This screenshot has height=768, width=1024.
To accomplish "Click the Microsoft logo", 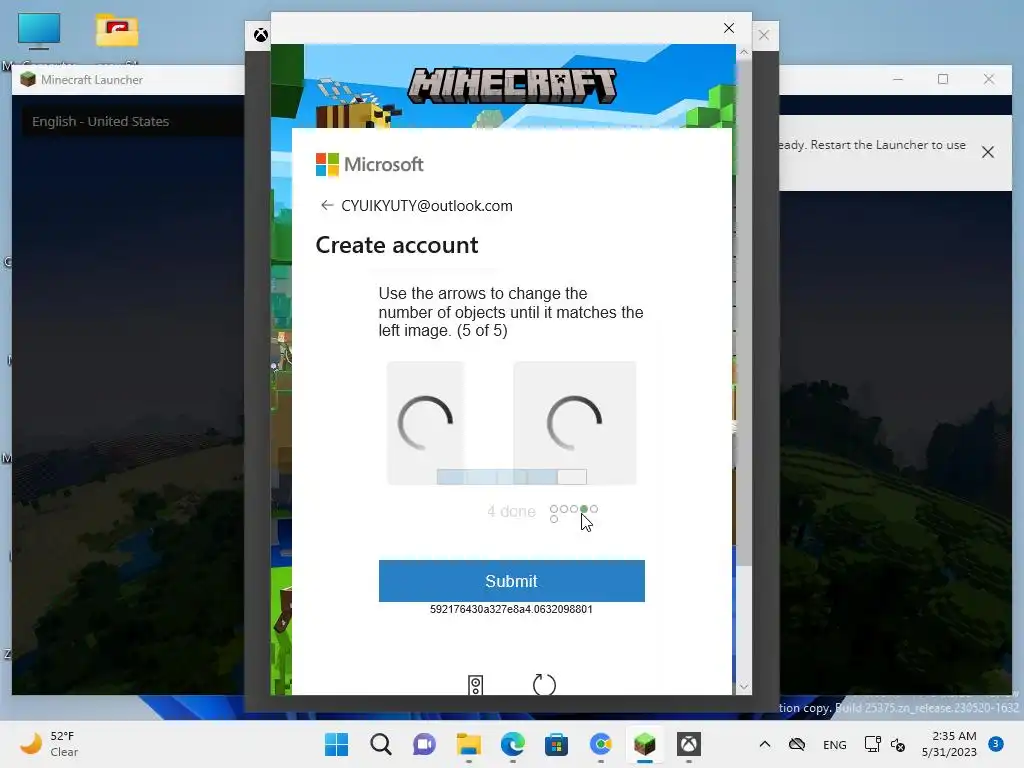I will (x=370, y=165).
